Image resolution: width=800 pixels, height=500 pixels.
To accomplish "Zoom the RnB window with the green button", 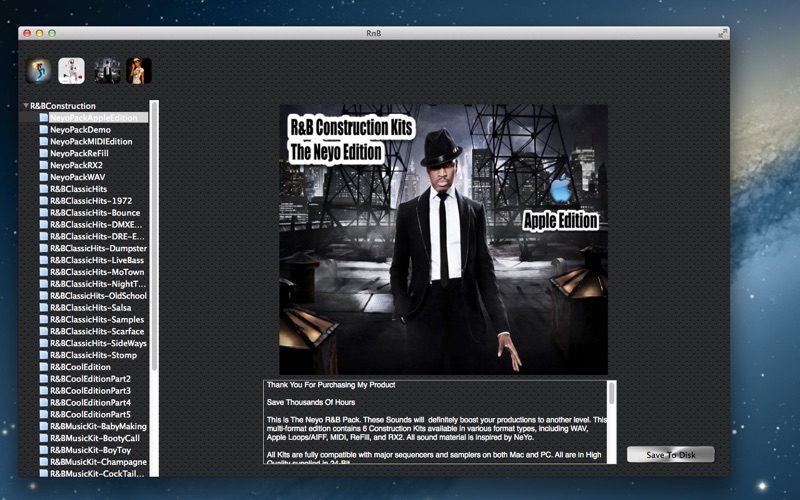I will click(52, 33).
